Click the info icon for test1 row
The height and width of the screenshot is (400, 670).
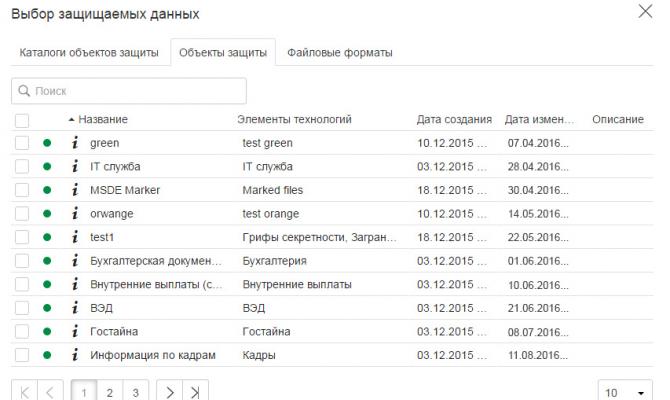(x=74, y=237)
